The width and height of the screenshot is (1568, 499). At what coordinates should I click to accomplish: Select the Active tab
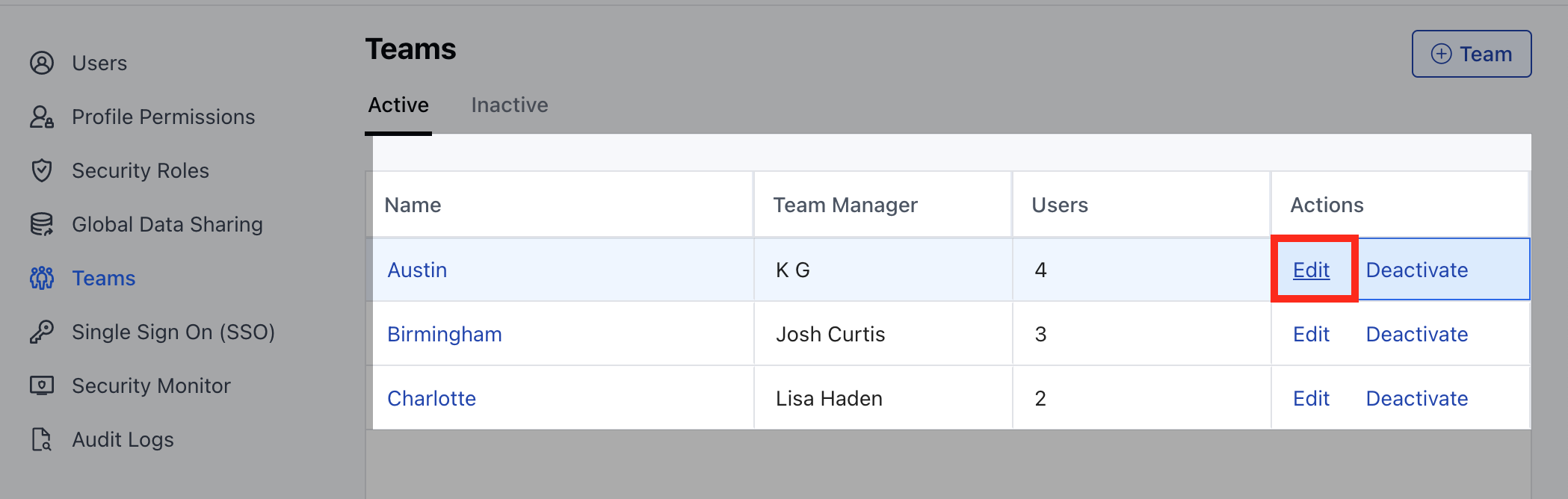coord(398,105)
